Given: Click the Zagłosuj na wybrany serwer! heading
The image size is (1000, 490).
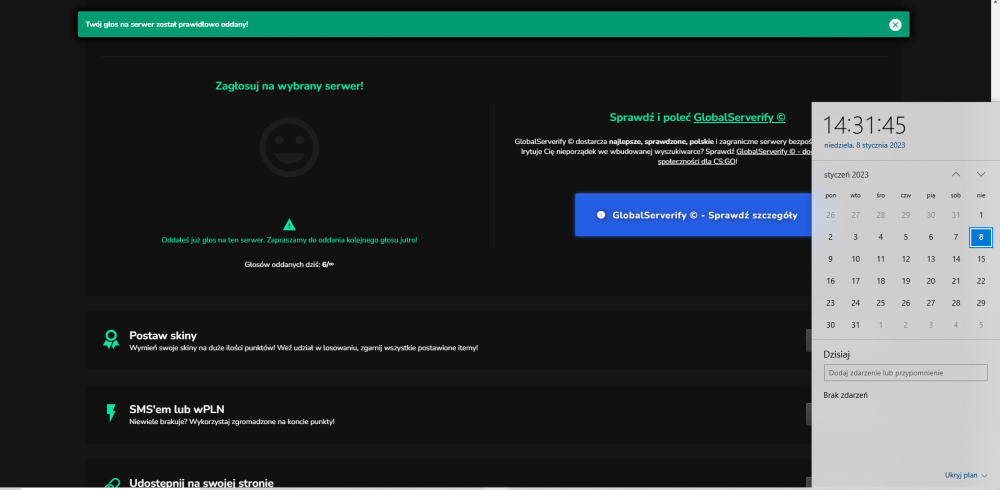Looking at the screenshot, I should coord(290,85).
